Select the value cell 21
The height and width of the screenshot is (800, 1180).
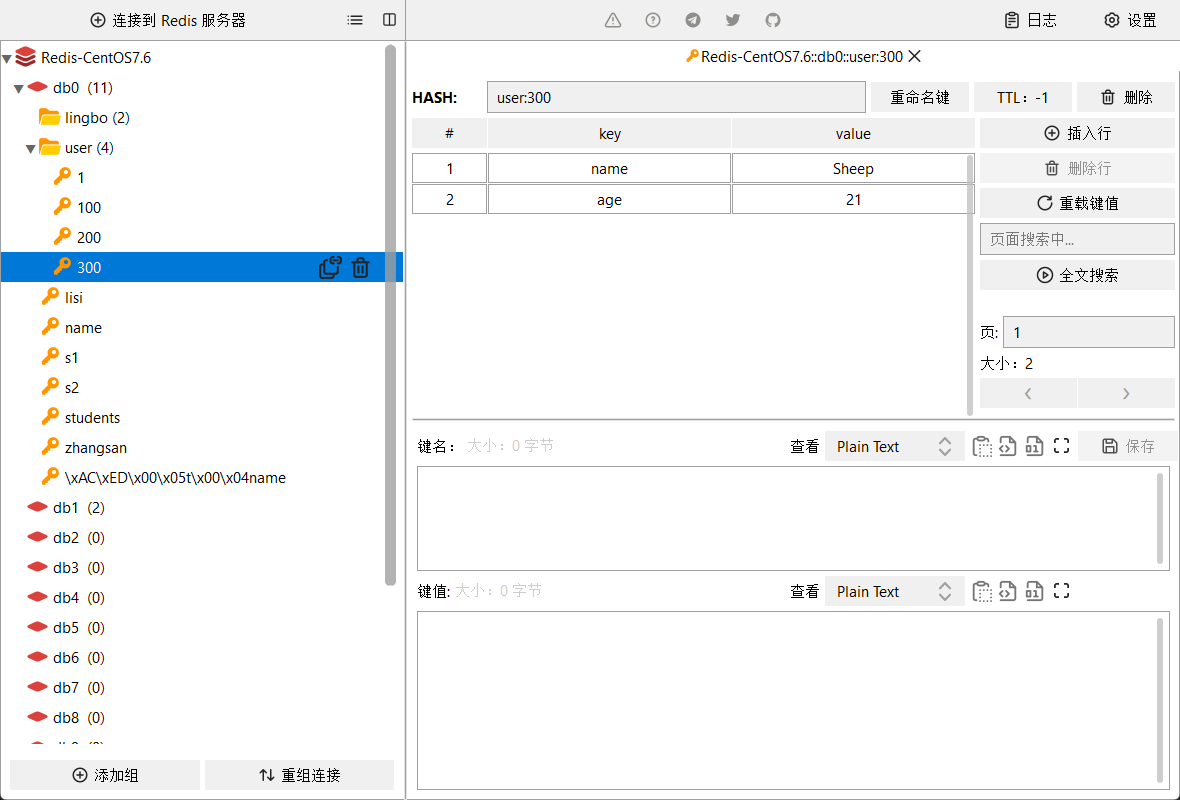[853, 199]
